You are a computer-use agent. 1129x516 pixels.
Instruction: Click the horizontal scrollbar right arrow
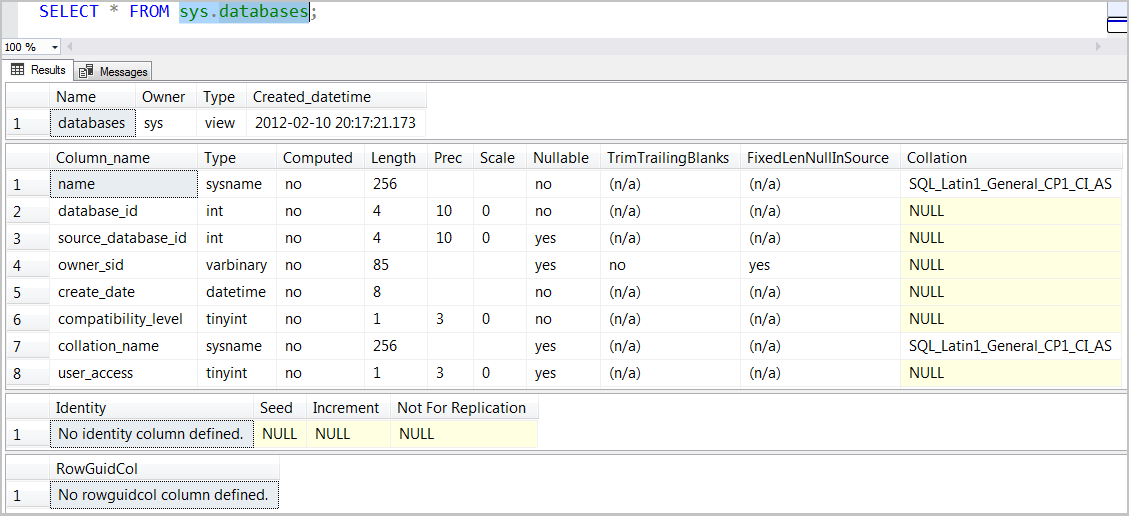pyautogui.click(x=1098, y=47)
